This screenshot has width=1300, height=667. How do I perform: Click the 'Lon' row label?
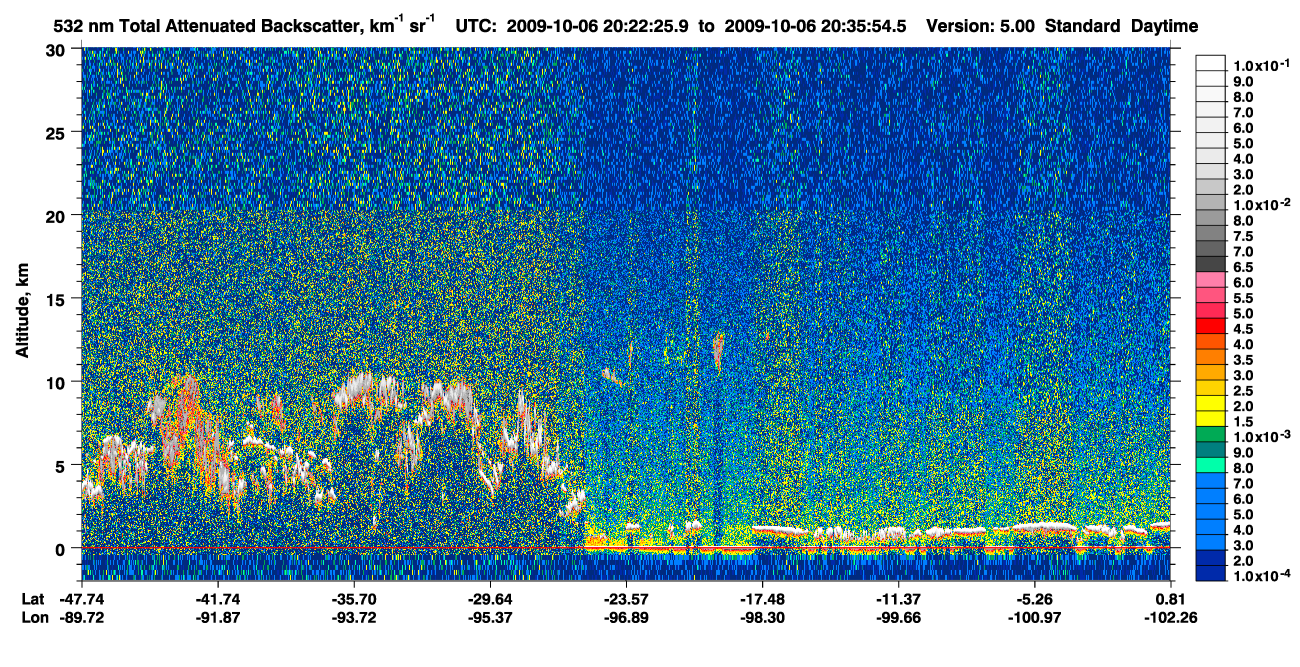point(33,618)
